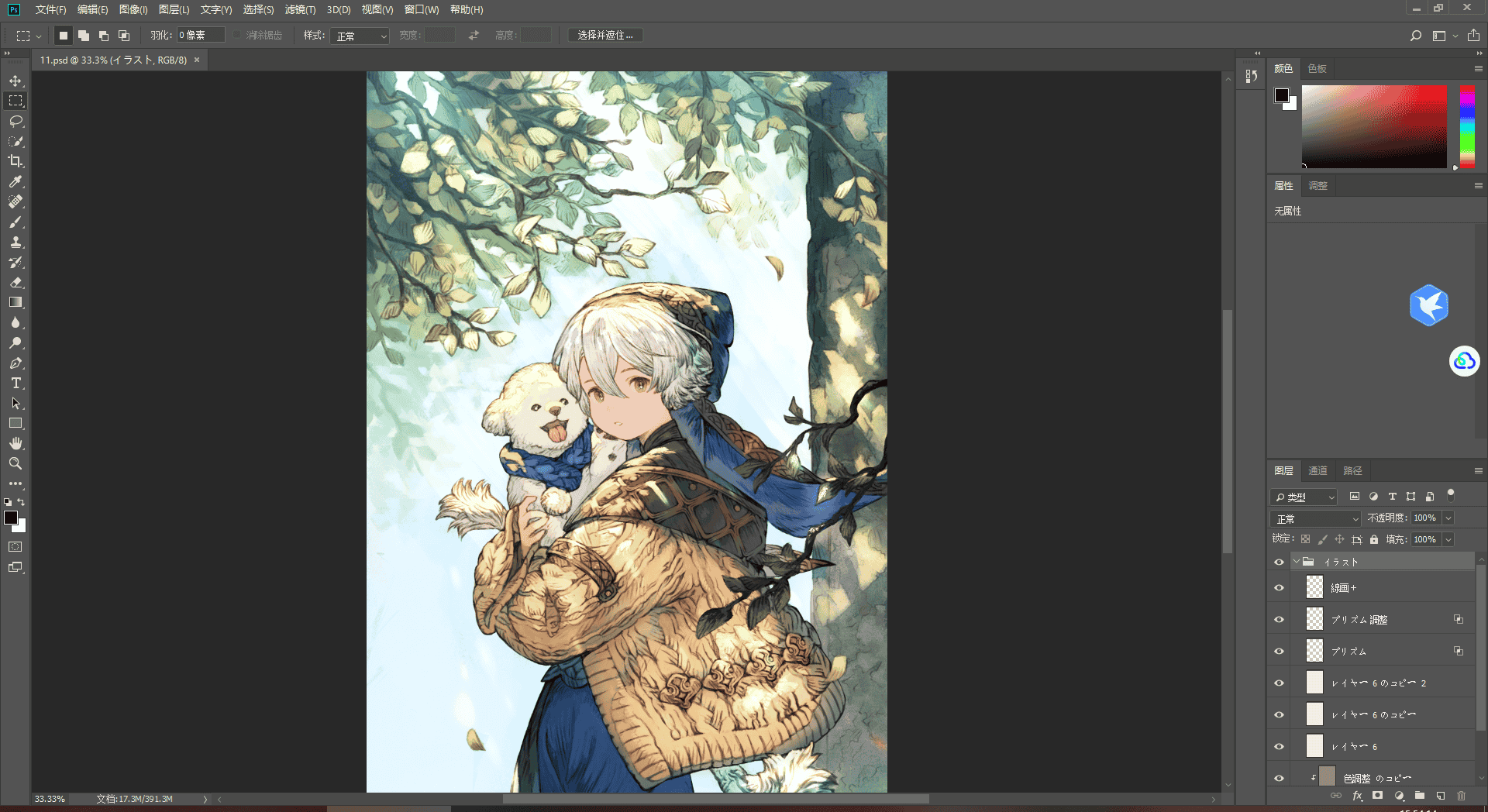This screenshot has height=812, width=1488.
Task: Open the 样式 style dropdown
Action: (360, 36)
